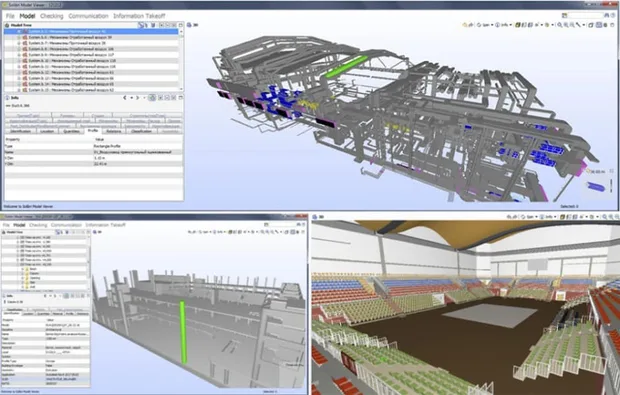The image size is (620, 395).
Task: Switch to Checking layout in top window
Action: tap(52, 16)
